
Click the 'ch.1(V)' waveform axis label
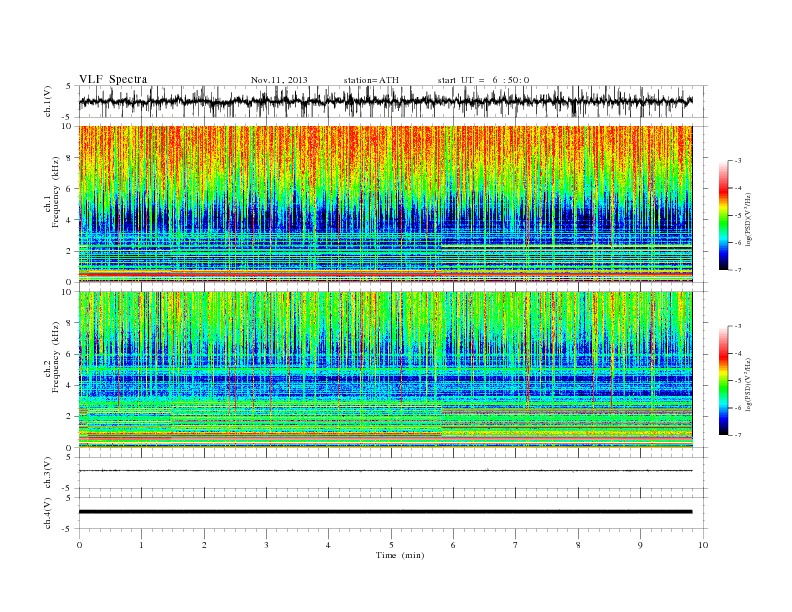pyautogui.click(x=48, y=101)
